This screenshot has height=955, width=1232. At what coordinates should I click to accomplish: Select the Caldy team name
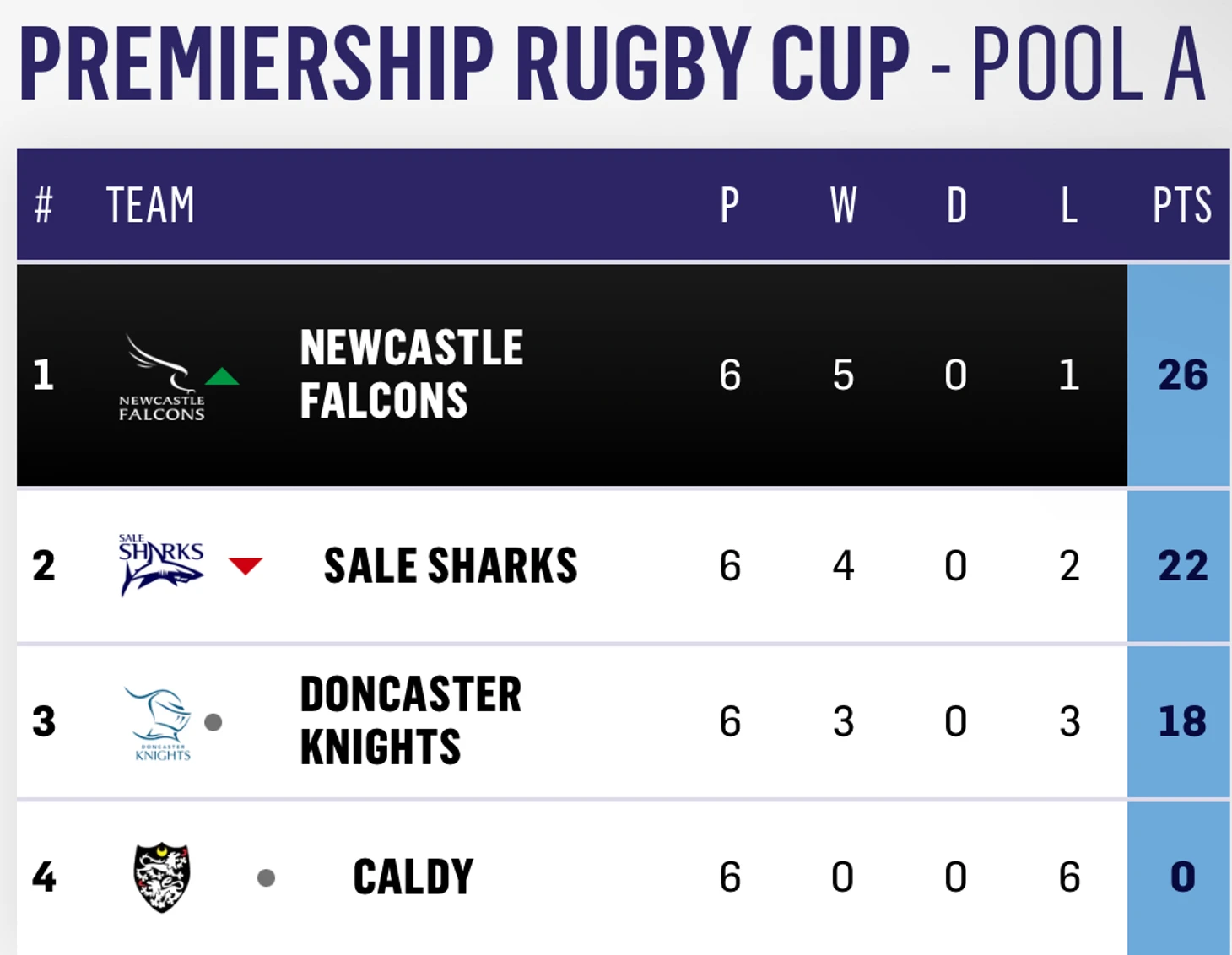click(x=413, y=877)
